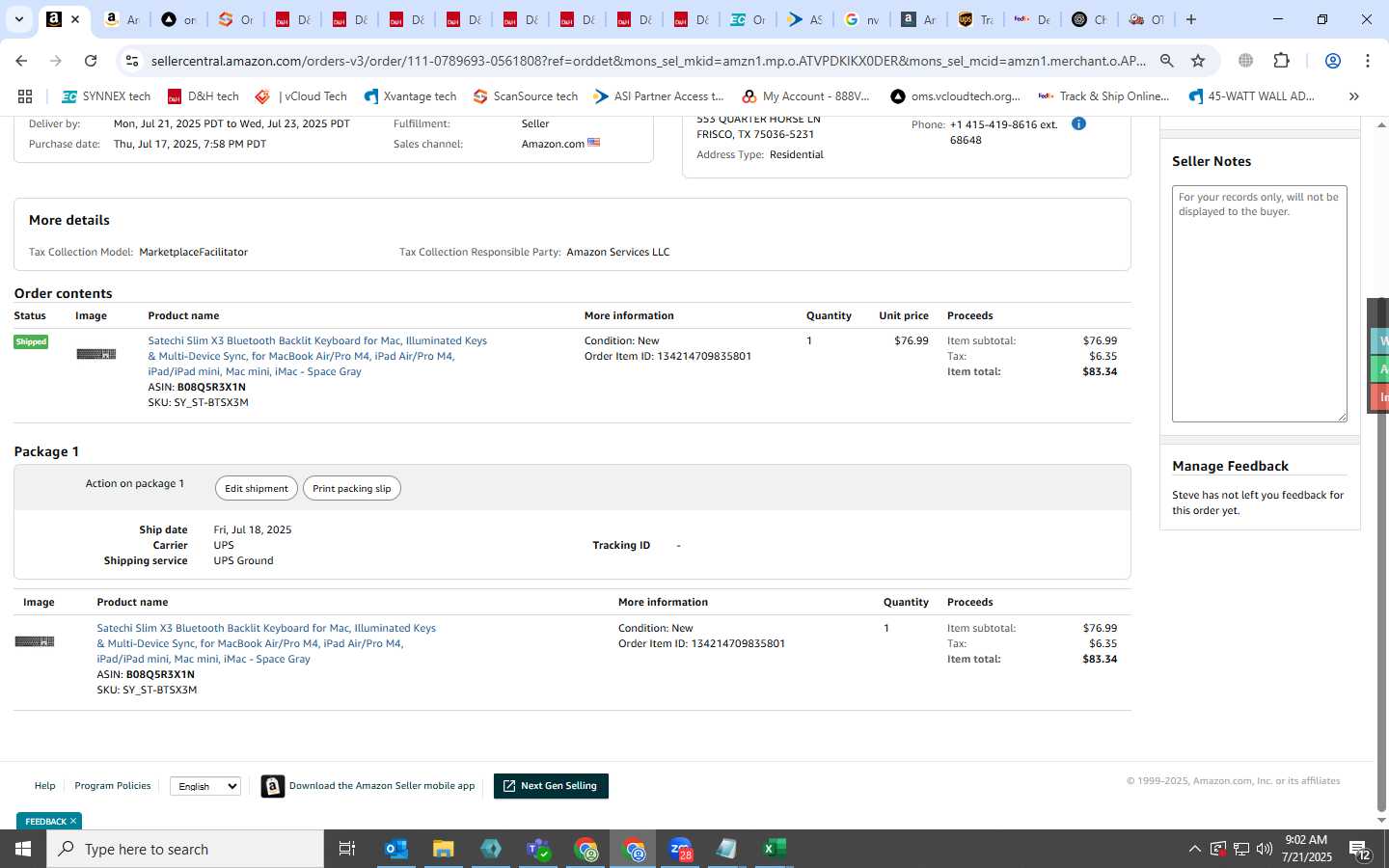This screenshot has width=1389, height=868.
Task: Open Excel from the taskbar
Action: pyautogui.click(x=774, y=849)
